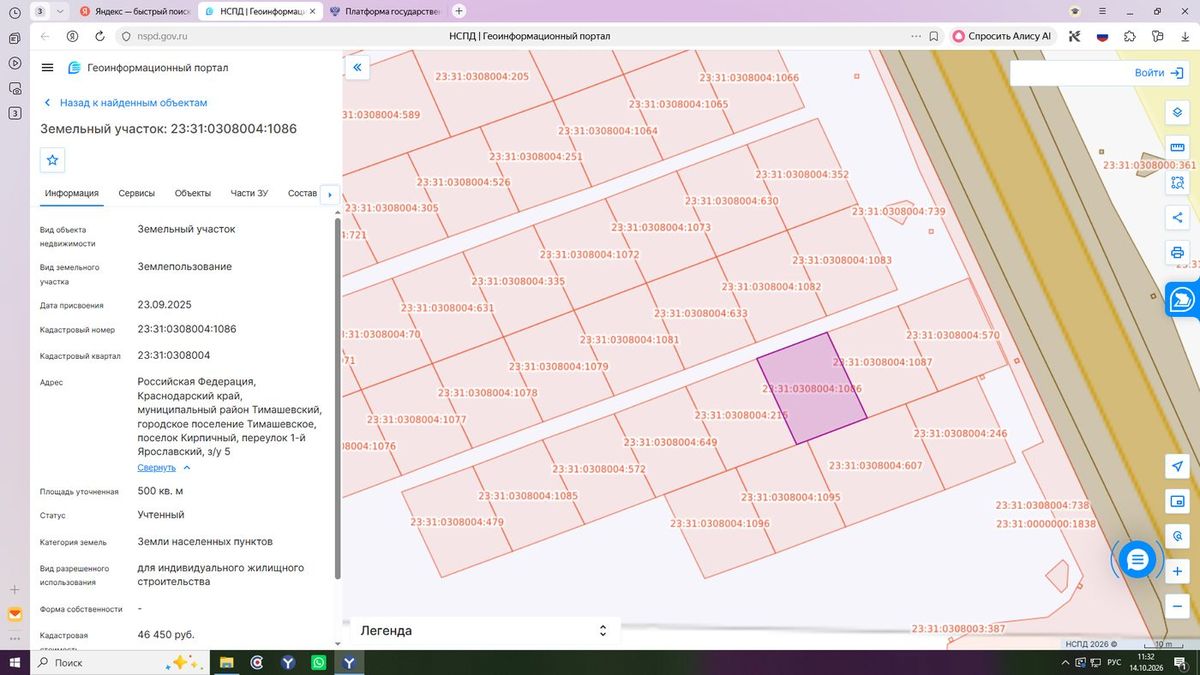Switch to Яндекс browser tab
1200x675 pixels.
click(134, 11)
